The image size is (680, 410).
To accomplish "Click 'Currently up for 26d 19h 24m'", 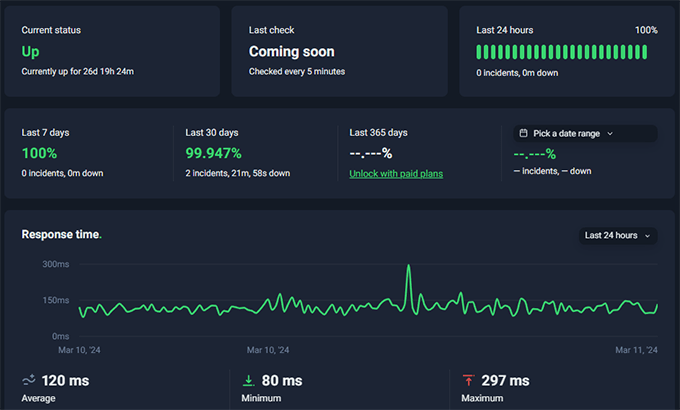I will tap(78, 71).
